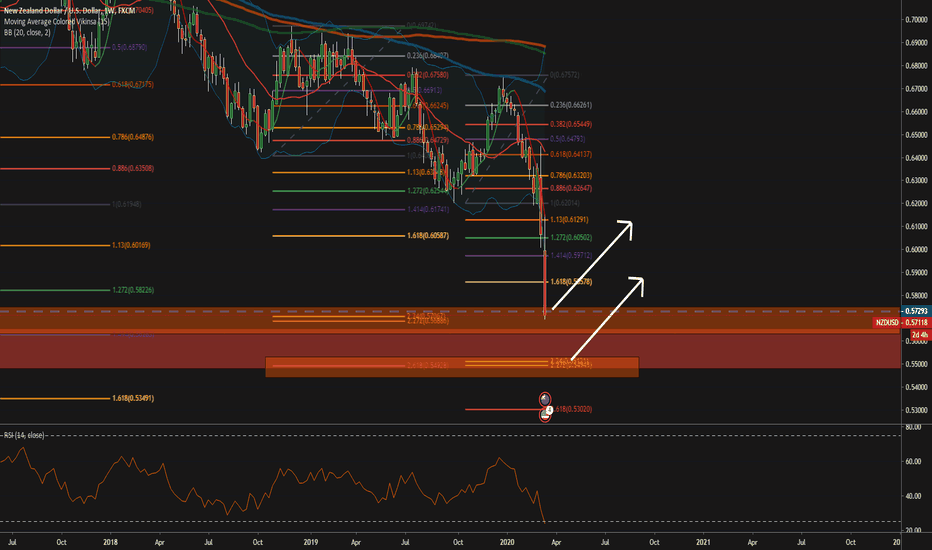Click Fibonacci label 1.414(0.59712)
Image resolution: width=932 pixels, height=550 pixels.
tap(571, 255)
